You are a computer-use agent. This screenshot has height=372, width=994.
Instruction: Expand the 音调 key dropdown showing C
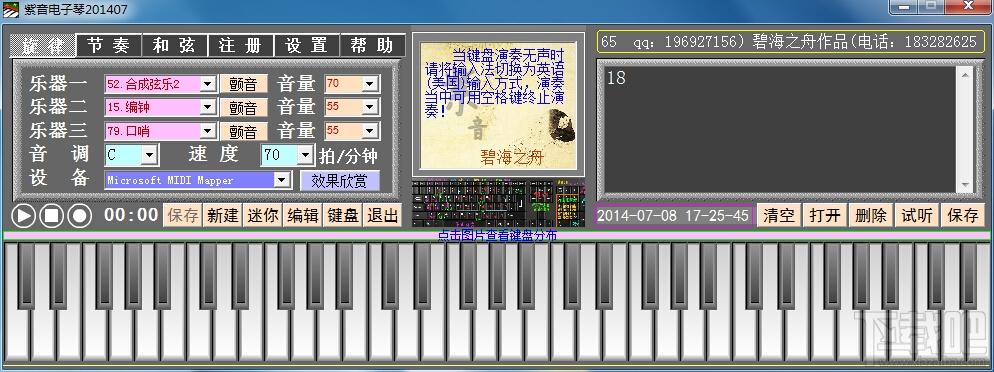point(150,155)
